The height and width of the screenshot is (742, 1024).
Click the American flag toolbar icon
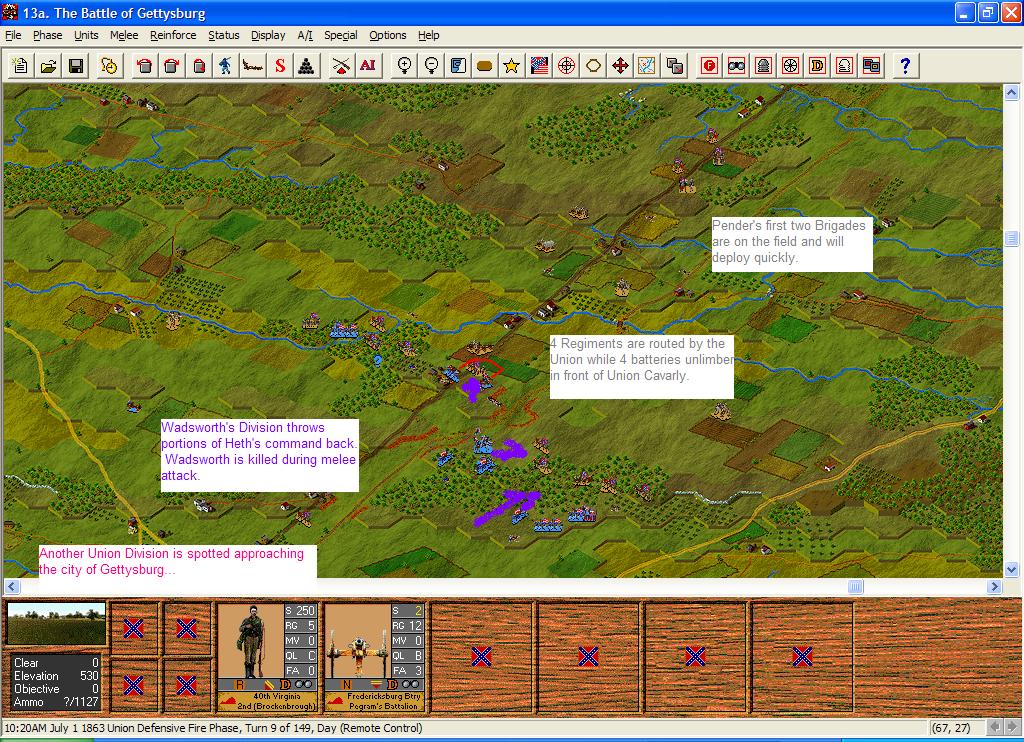(x=539, y=65)
